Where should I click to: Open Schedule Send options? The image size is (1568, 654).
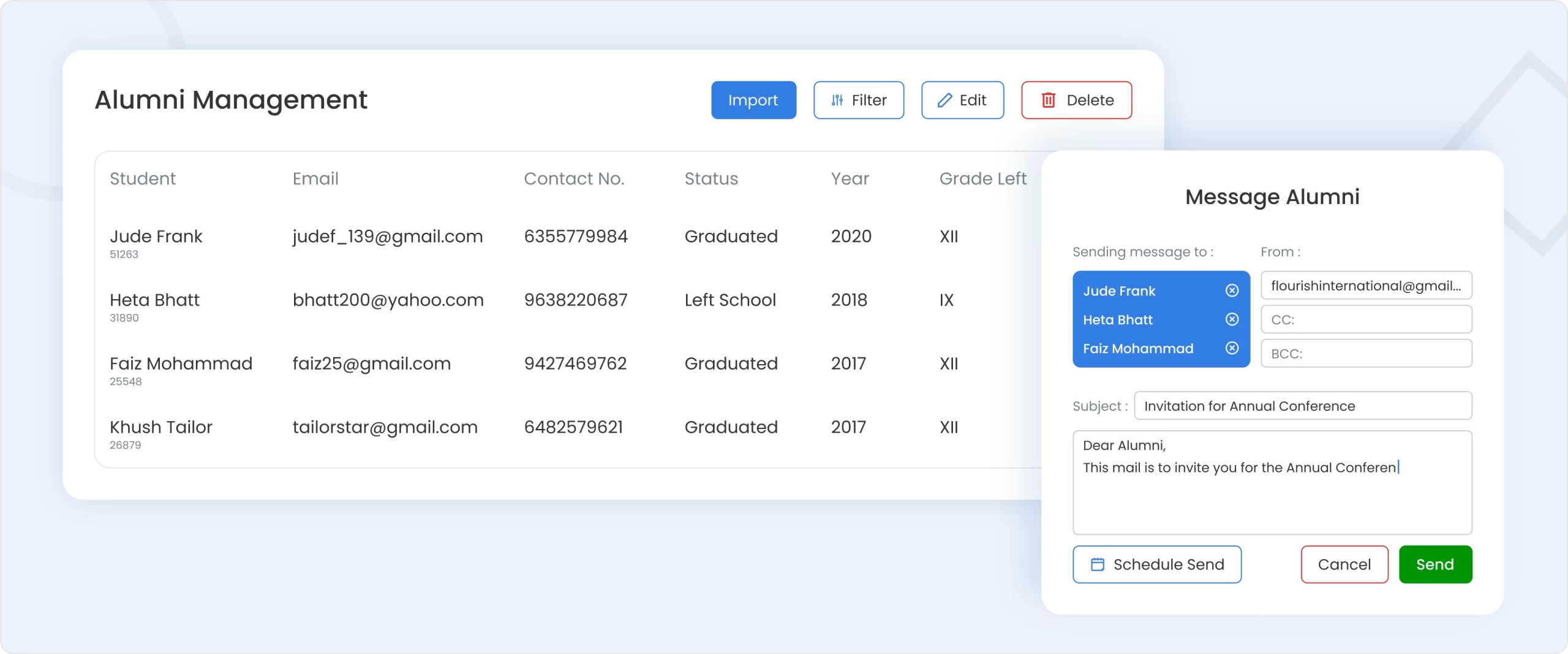coord(1157,564)
